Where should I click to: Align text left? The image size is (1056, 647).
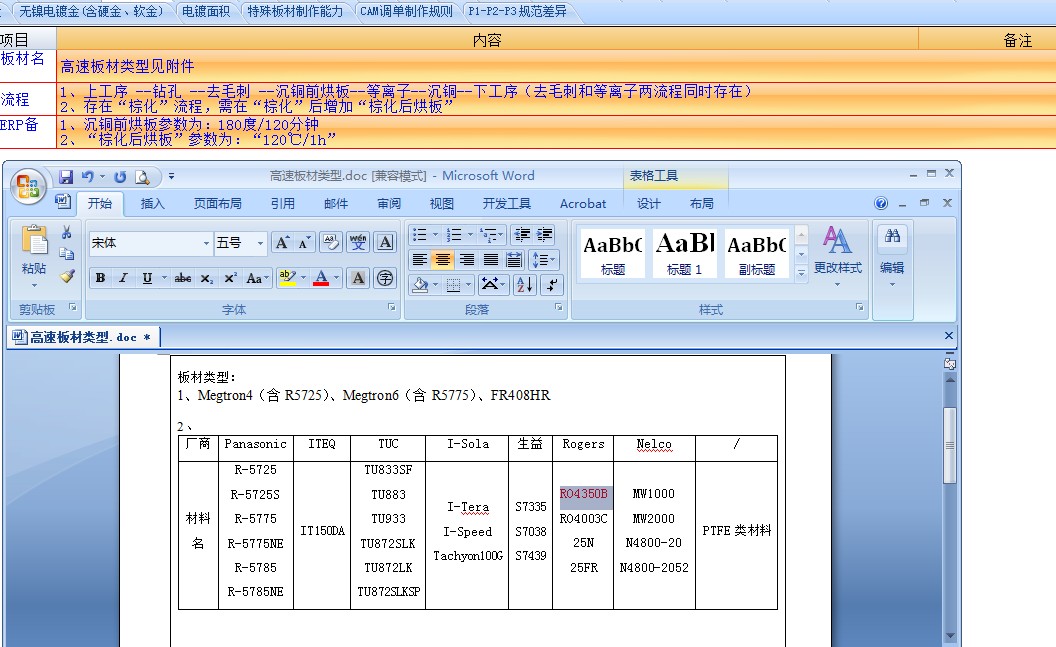419,259
